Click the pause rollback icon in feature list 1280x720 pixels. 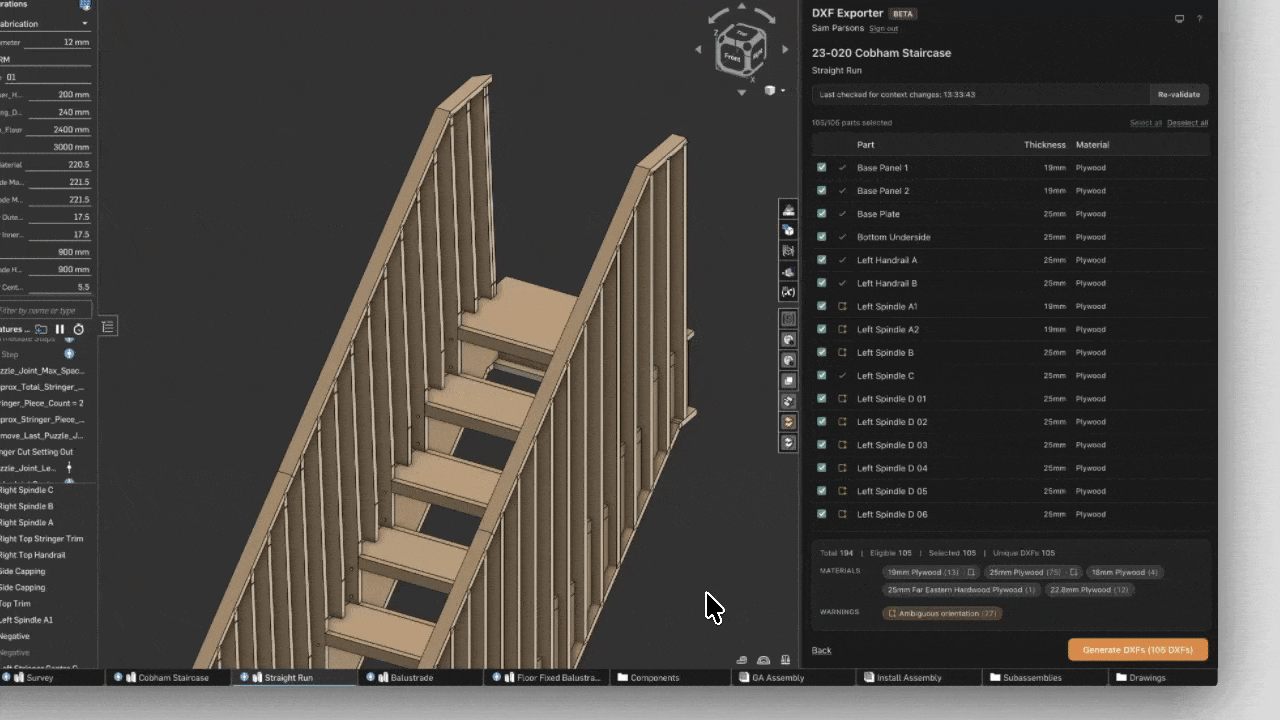[x=60, y=329]
